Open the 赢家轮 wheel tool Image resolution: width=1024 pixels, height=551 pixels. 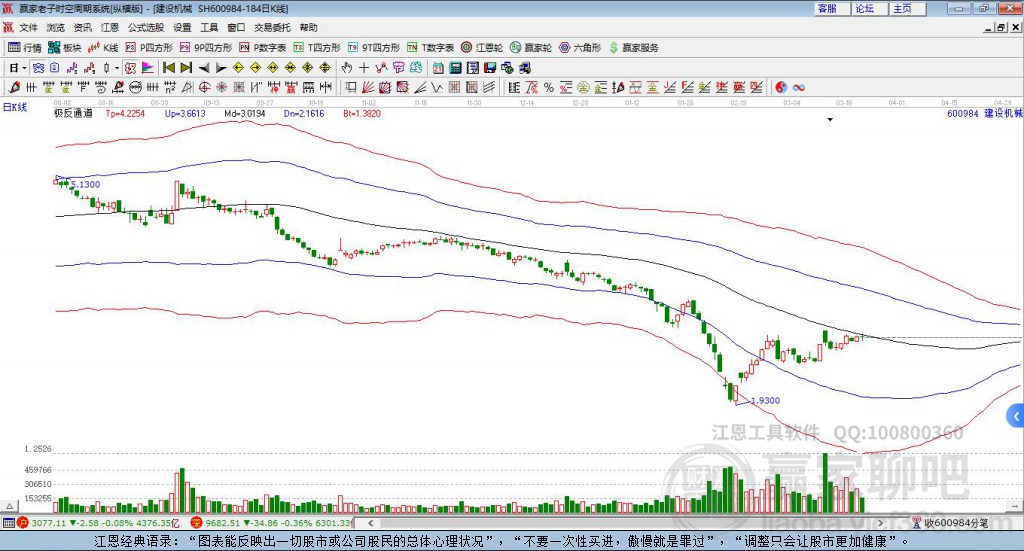pyautogui.click(x=531, y=48)
